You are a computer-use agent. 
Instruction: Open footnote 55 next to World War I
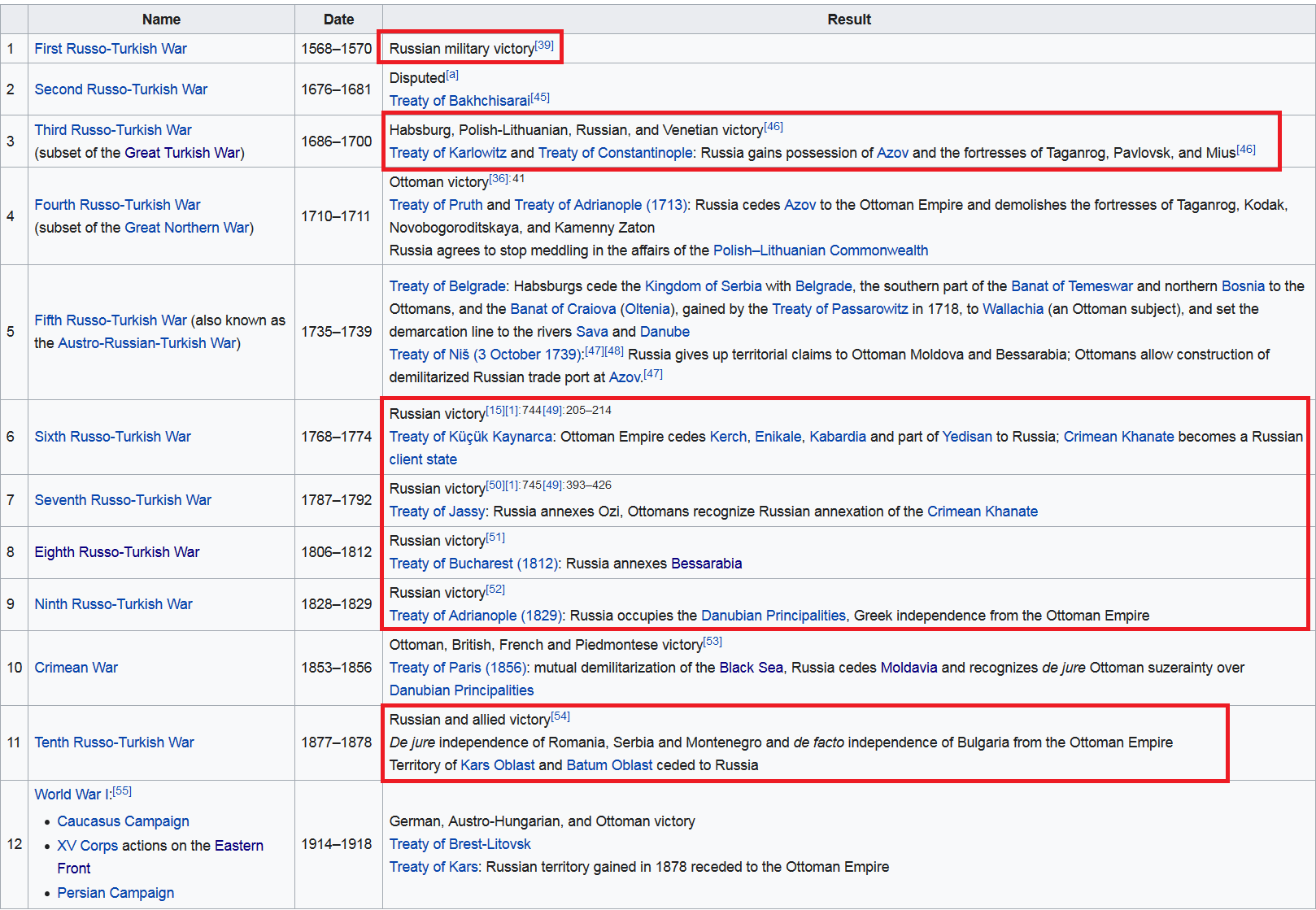point(122,791)
